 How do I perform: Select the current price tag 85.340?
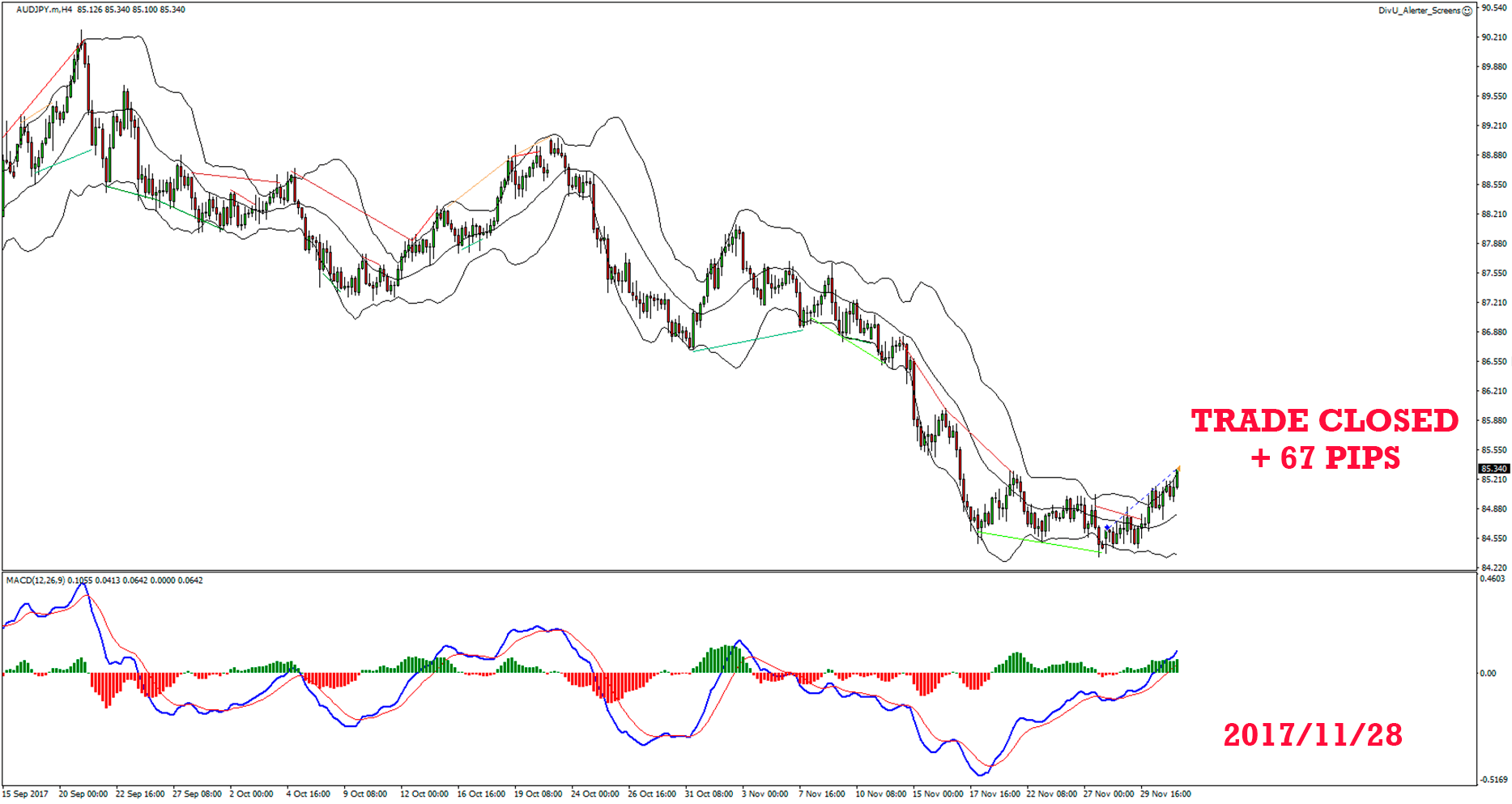(1493, 469)
